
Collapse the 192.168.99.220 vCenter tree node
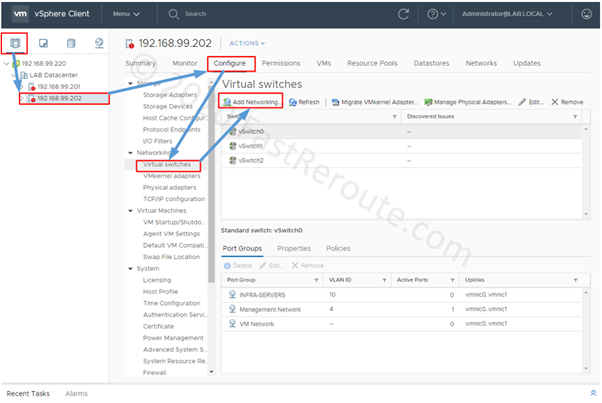click(x=6, y=63)
